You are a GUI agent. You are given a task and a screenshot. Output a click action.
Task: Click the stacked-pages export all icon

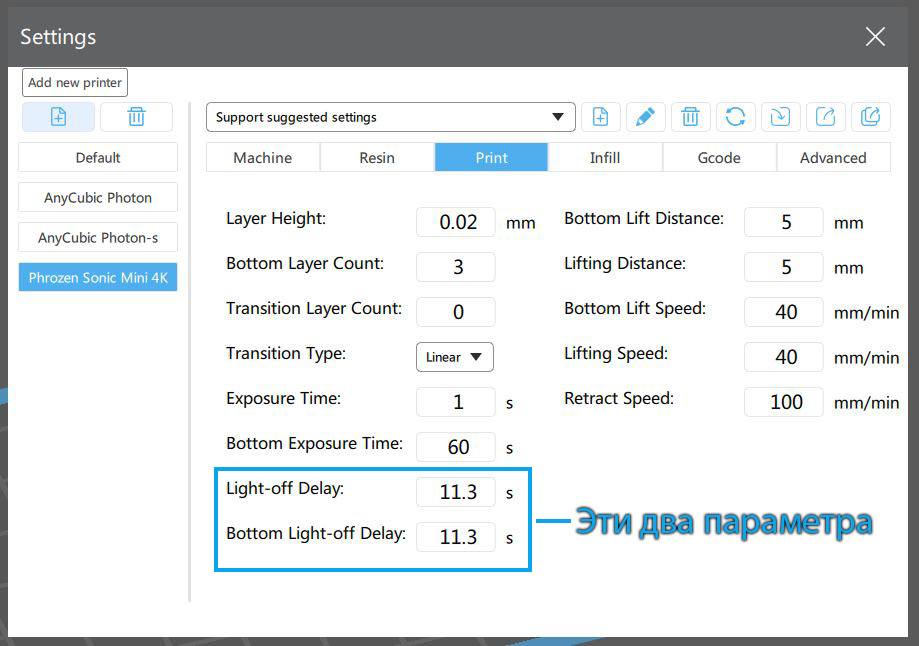coord(870,117)
